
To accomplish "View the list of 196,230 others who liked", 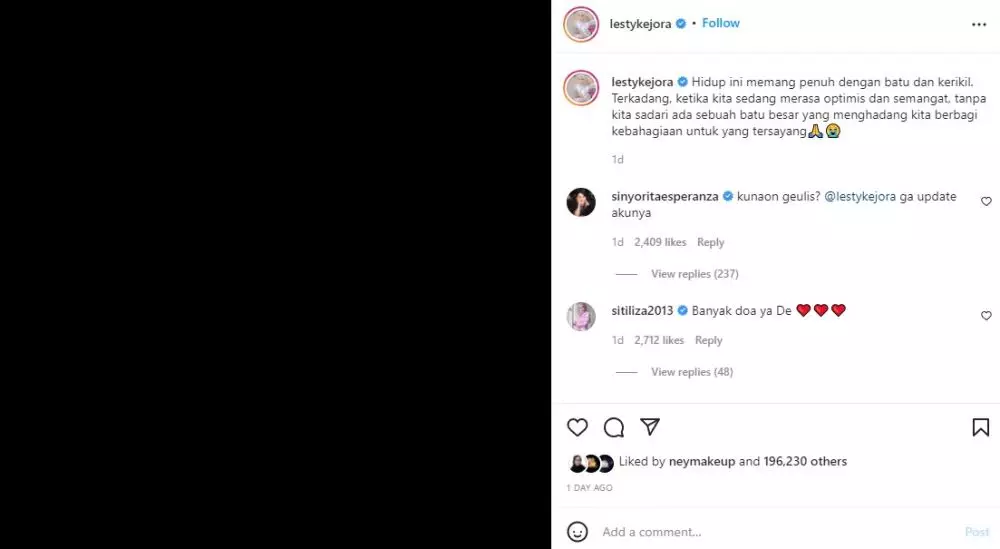I will pyautogui.click(x=806, y=462).
